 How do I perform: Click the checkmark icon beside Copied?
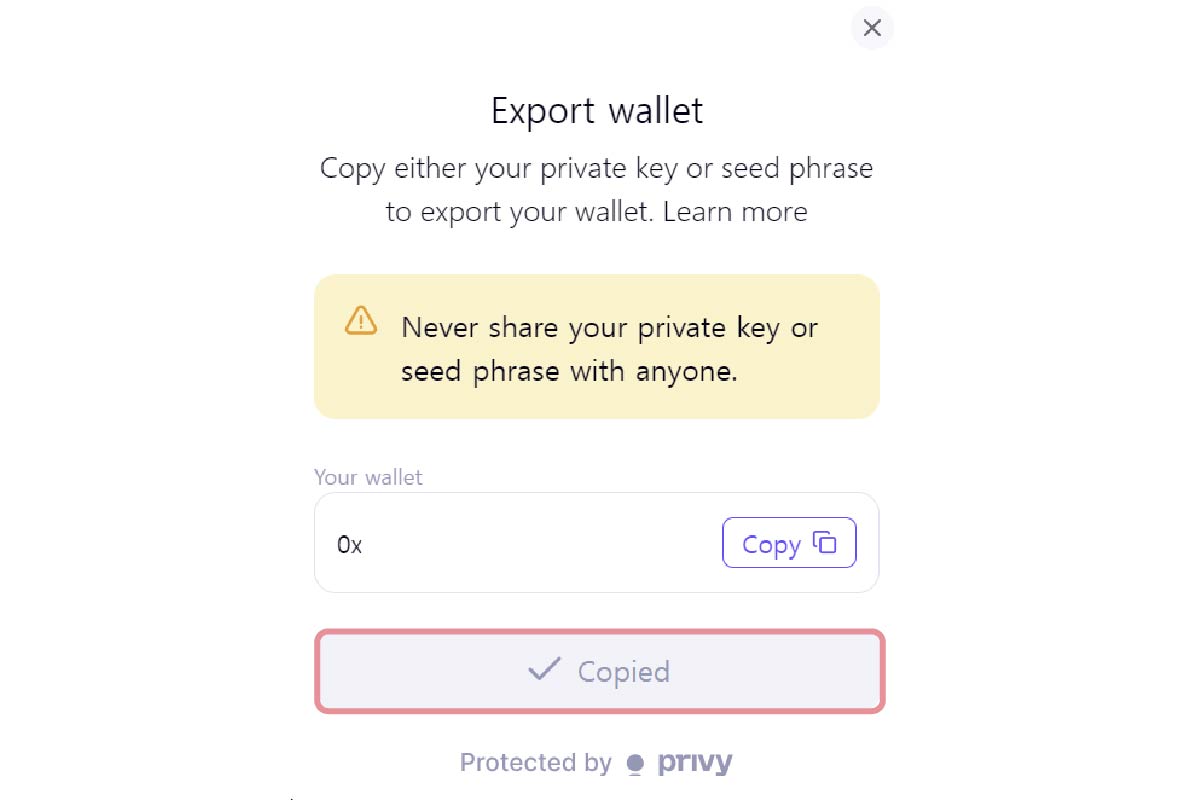point(544,670)
